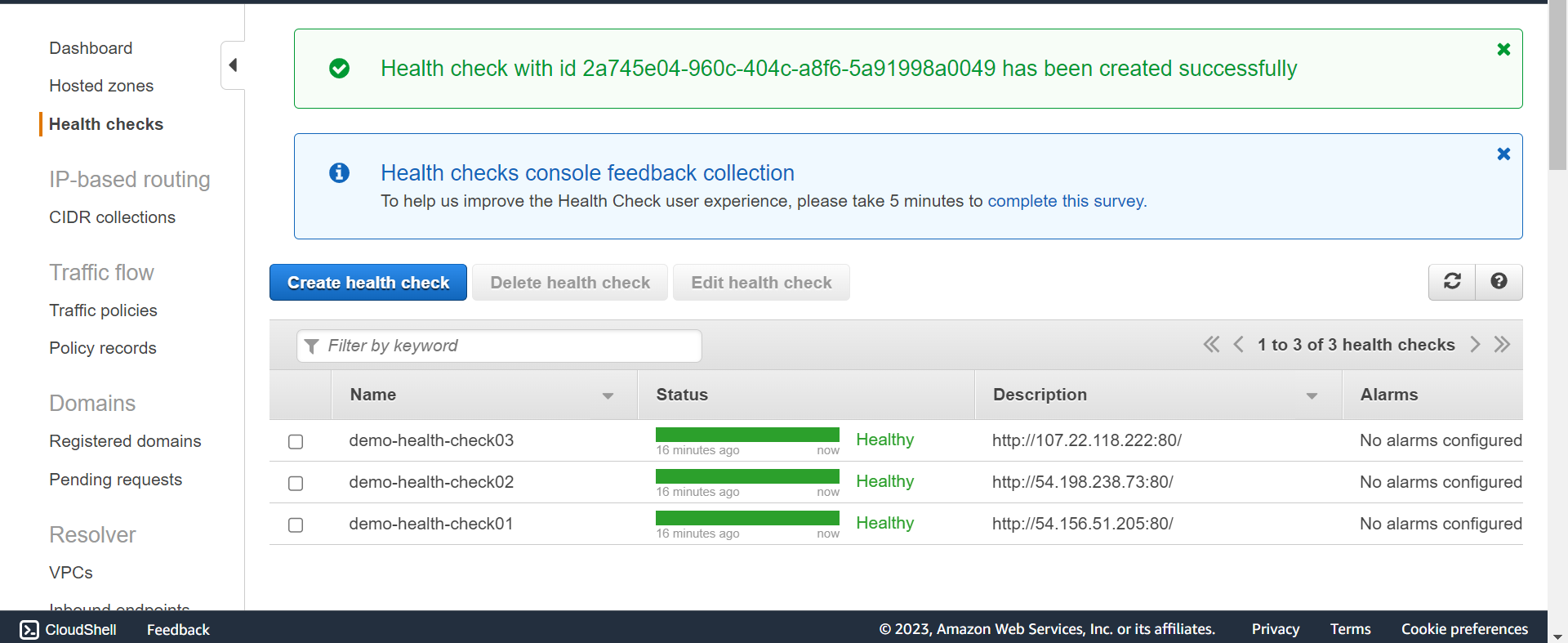This screenshot has height=643, width=1568.
Task: Open the Feedback link in footer
Action: click(178, 630)
